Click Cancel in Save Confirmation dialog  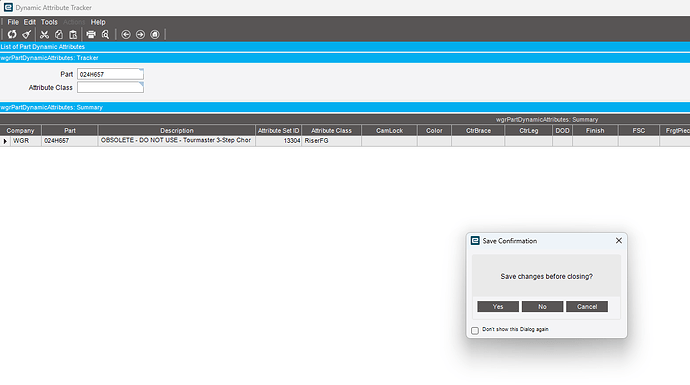coord(587,307)
